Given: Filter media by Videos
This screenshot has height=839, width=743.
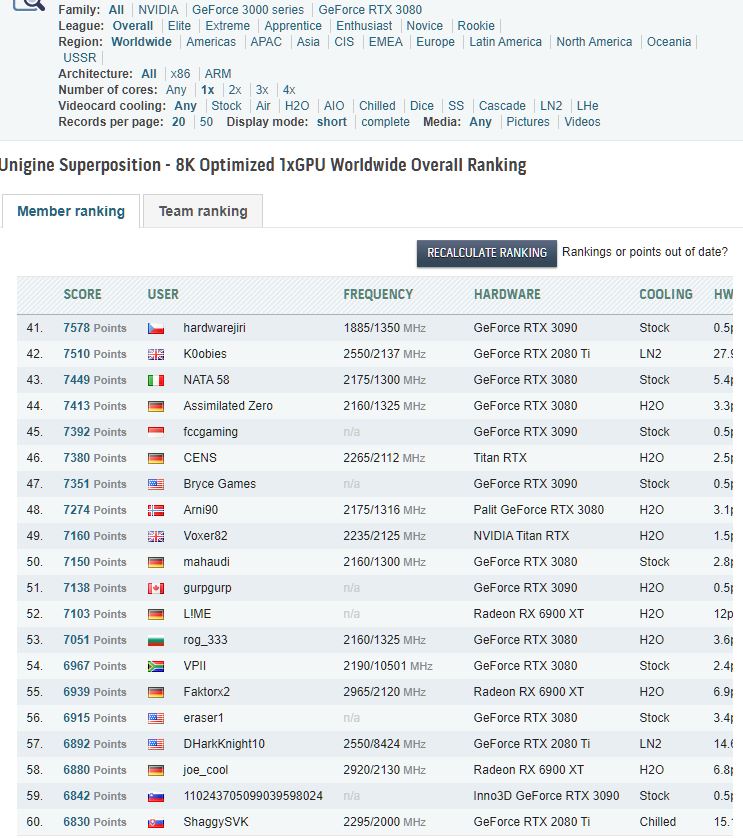Looking at the screenshot, I should click(582, 122).
